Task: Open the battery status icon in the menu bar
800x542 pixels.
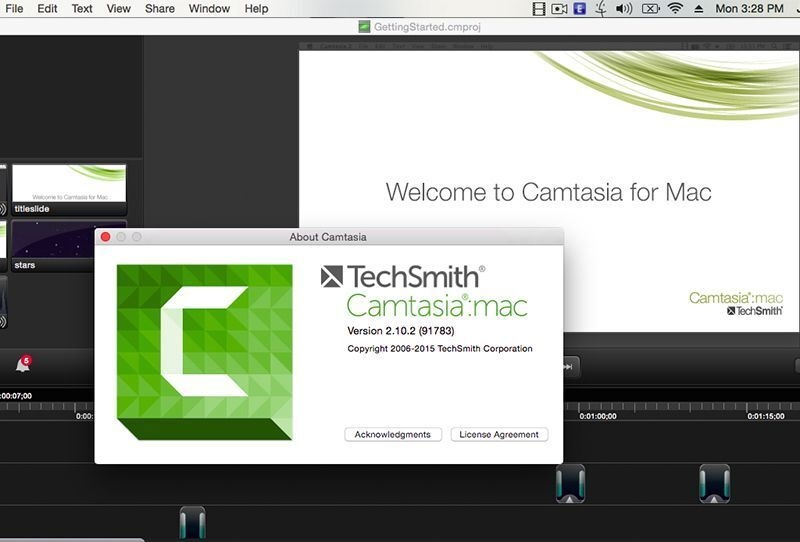Action: 651,9
